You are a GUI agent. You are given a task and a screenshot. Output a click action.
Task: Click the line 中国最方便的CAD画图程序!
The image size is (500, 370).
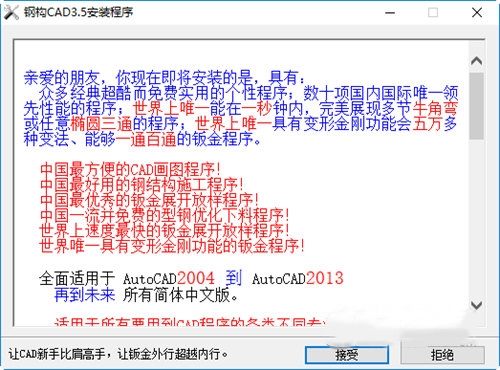[x=130, y=169]
